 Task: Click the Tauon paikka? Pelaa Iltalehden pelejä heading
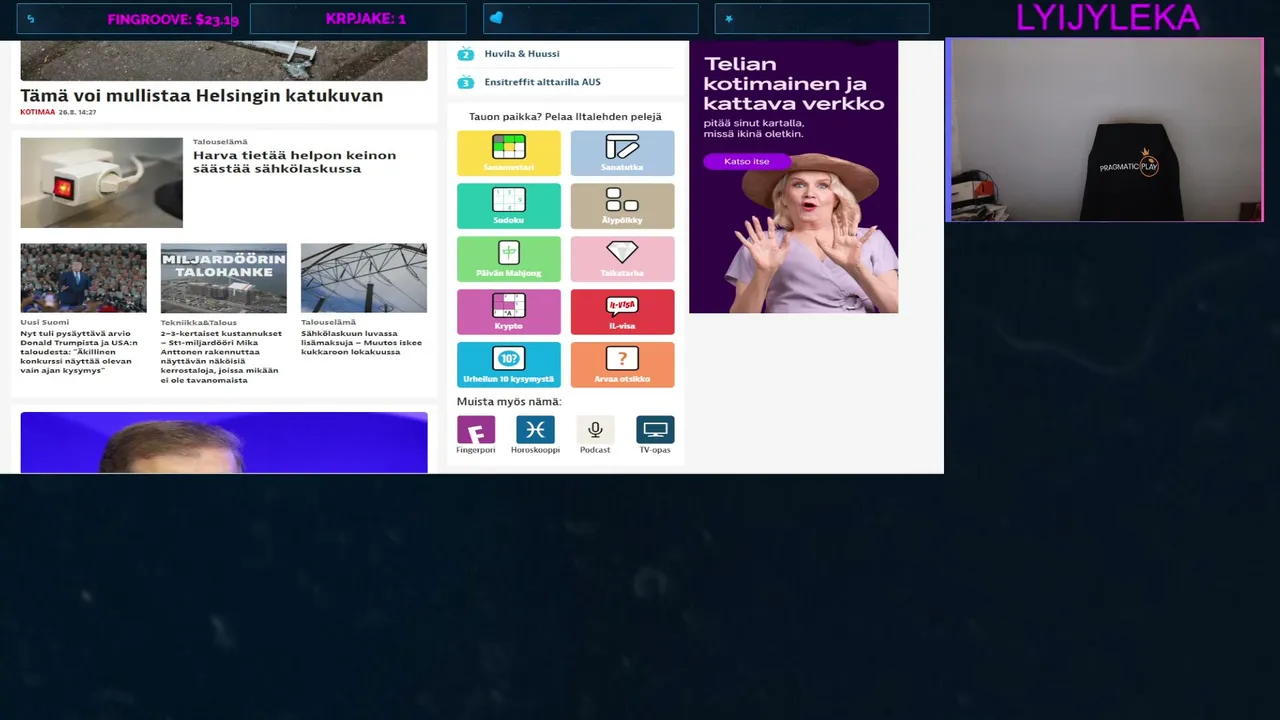pyautogui.click(x=565, y=117)
